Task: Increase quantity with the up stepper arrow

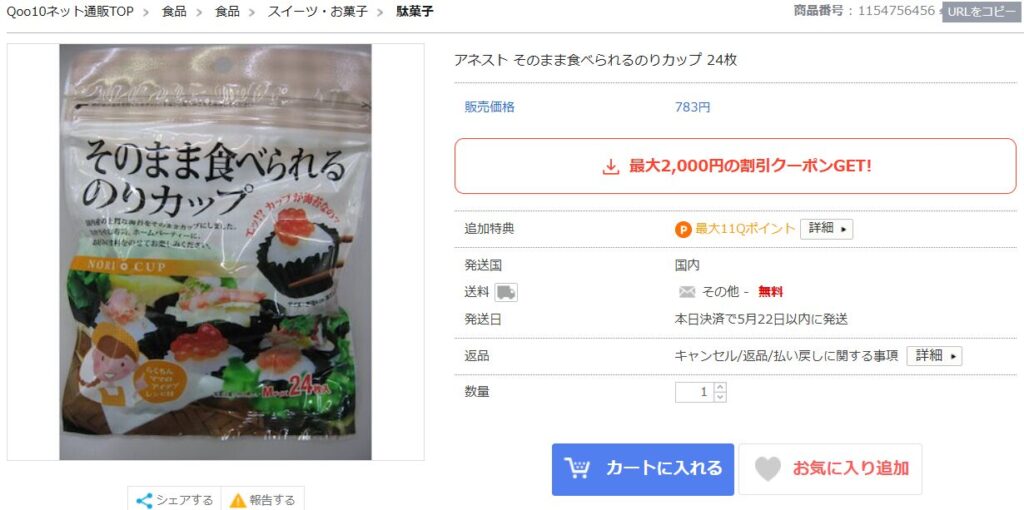Action: 720,387
